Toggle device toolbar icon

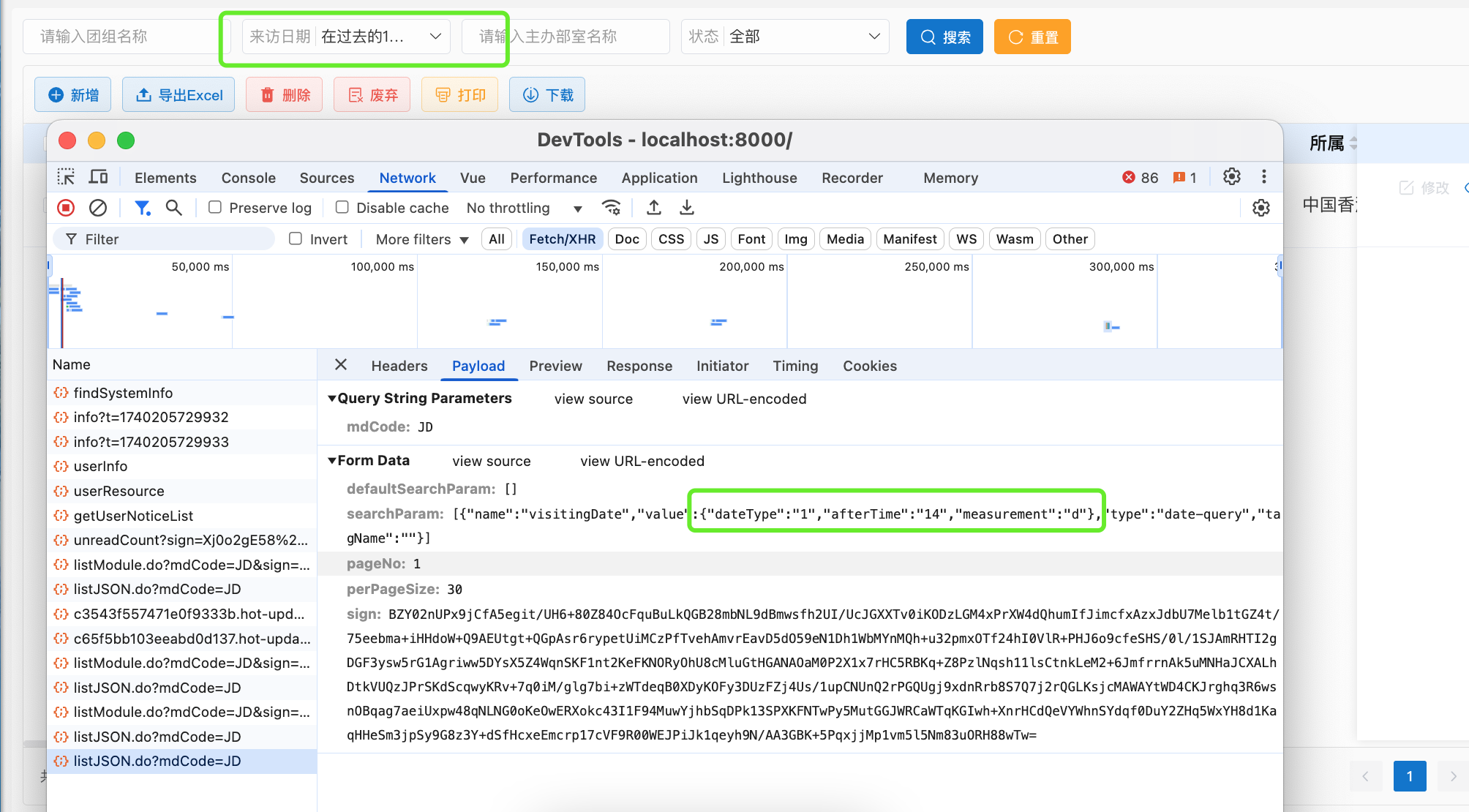[x=98, y=177]
